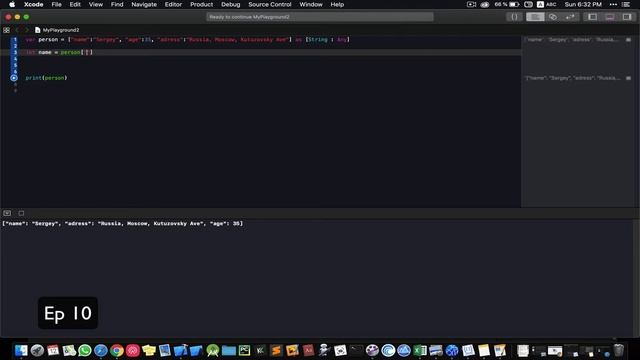The image size is (640, 360).
Task: Open Finder from the Dock
Action: click(x=21, y=350)
